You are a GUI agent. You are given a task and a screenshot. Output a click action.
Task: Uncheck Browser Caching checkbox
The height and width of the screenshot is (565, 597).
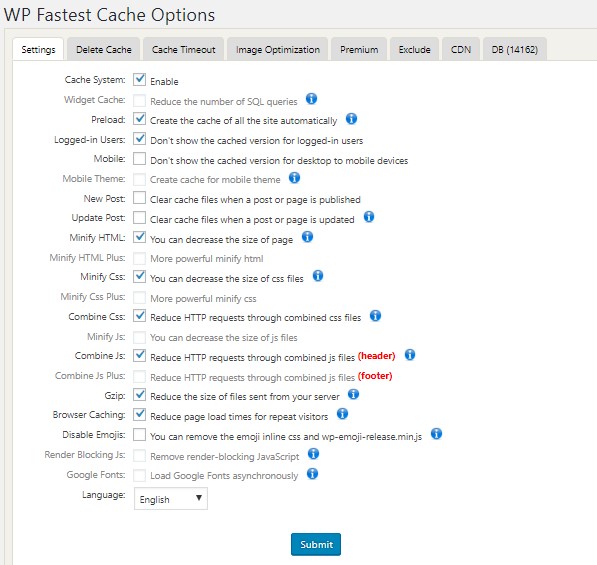[139, 414]
